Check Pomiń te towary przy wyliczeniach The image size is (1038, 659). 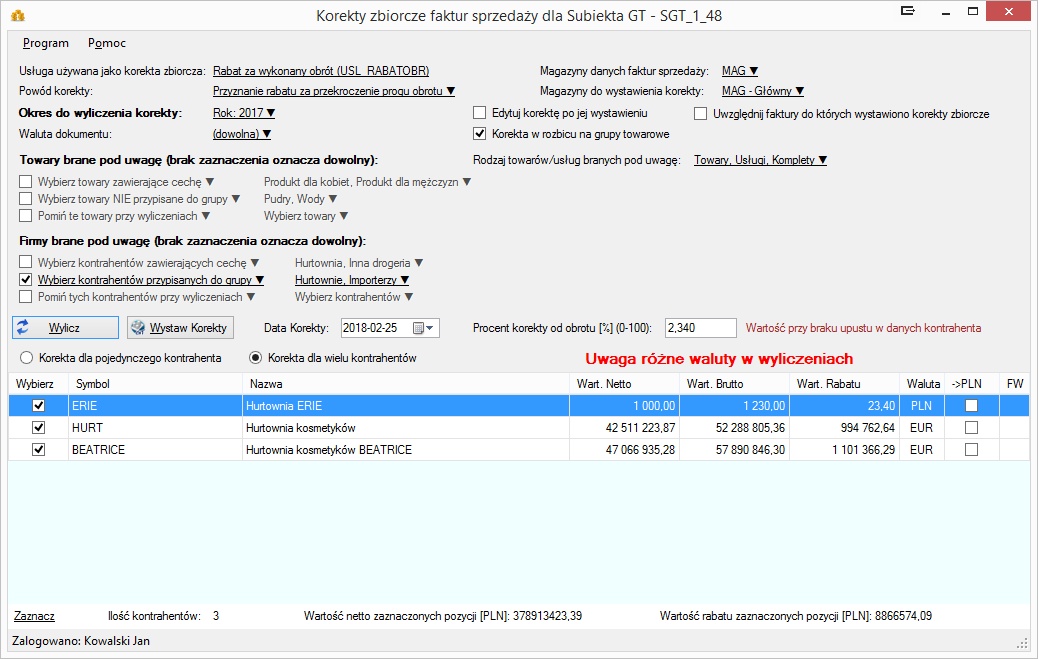tap(26, 216)
